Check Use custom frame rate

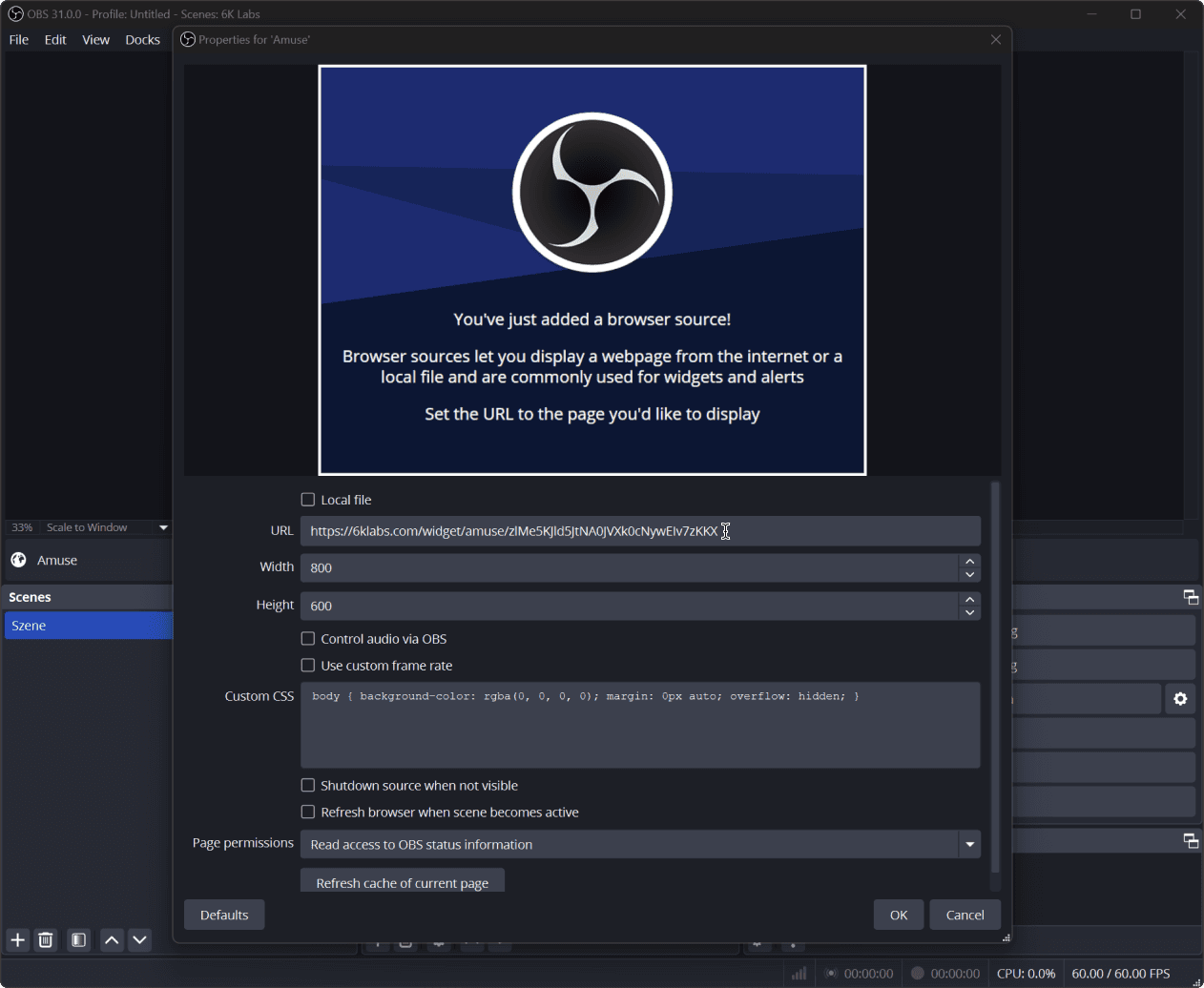(308, 666)
